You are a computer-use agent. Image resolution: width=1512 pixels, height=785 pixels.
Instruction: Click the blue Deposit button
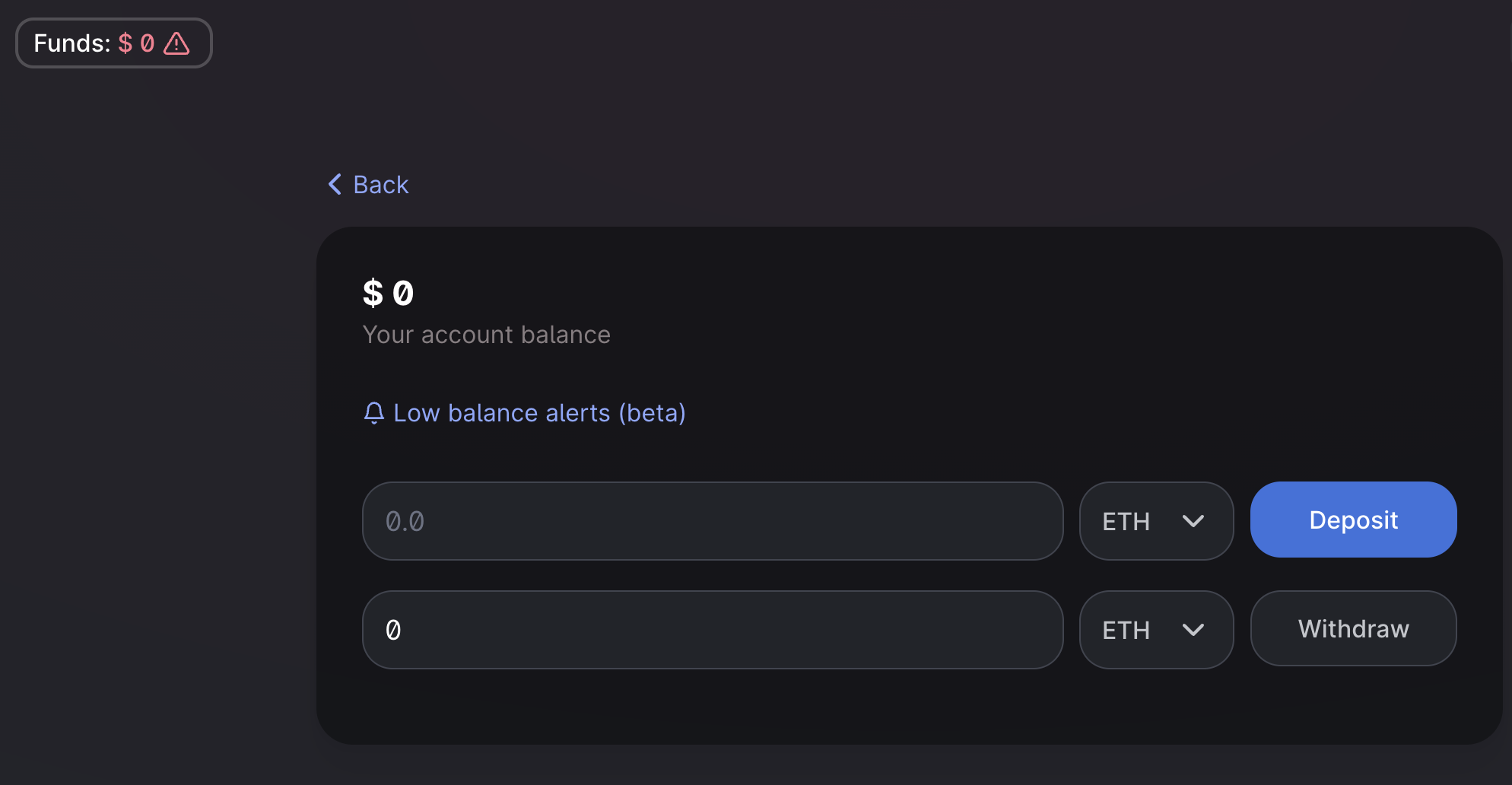[x=1354, y=520]
